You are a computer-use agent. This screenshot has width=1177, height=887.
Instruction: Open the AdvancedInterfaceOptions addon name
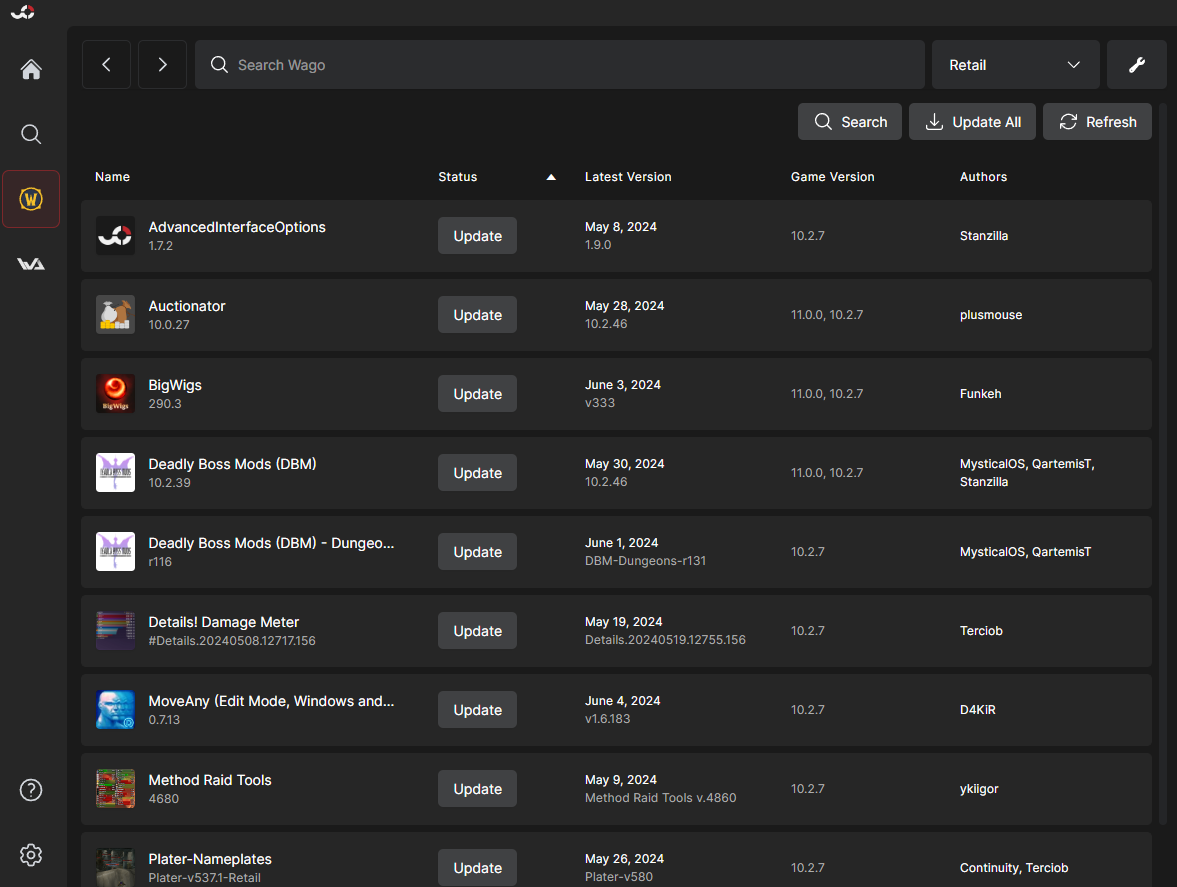click(x=237, y=227)
